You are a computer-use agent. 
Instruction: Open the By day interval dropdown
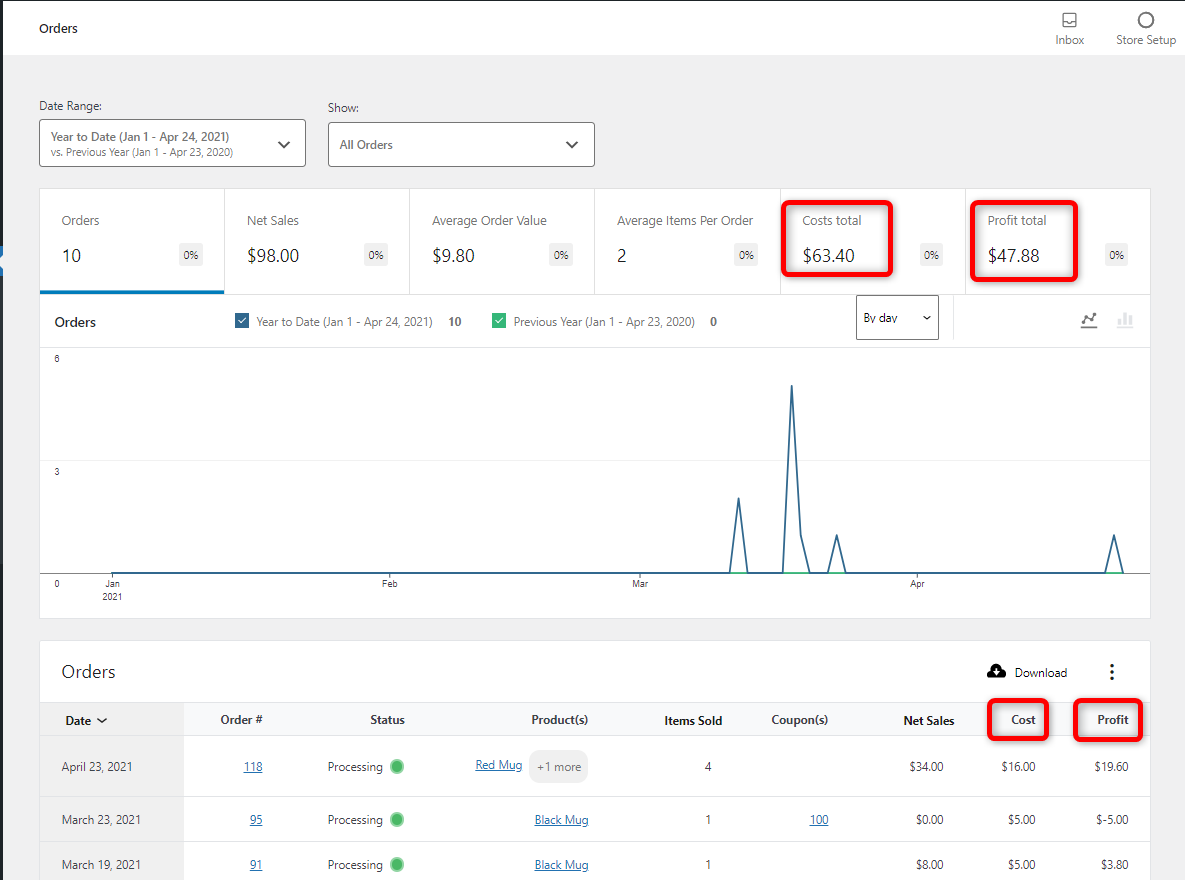tap(897, 318)
